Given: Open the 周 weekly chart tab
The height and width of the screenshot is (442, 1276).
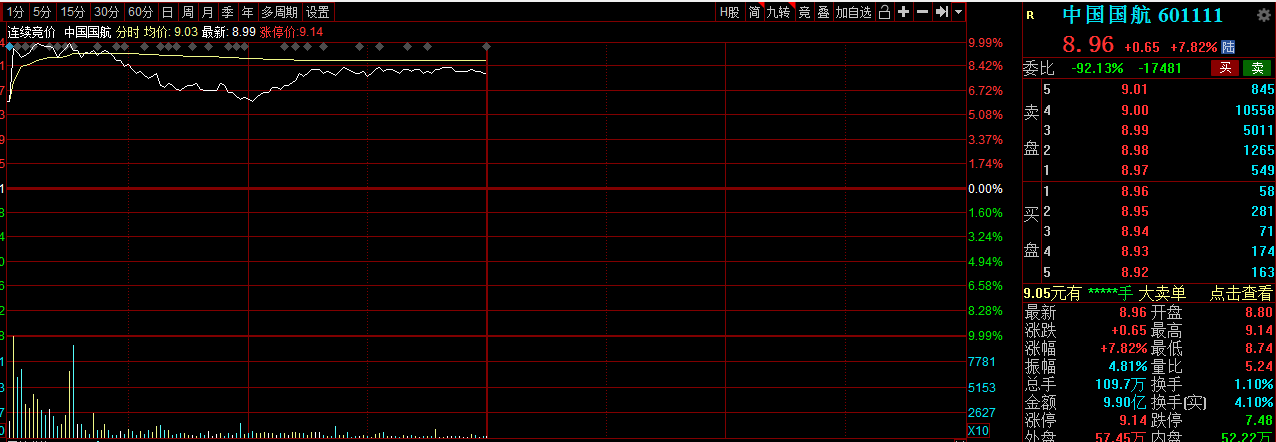Looking at the screenshot, I should pyautogui.click(x=187, y=12).
